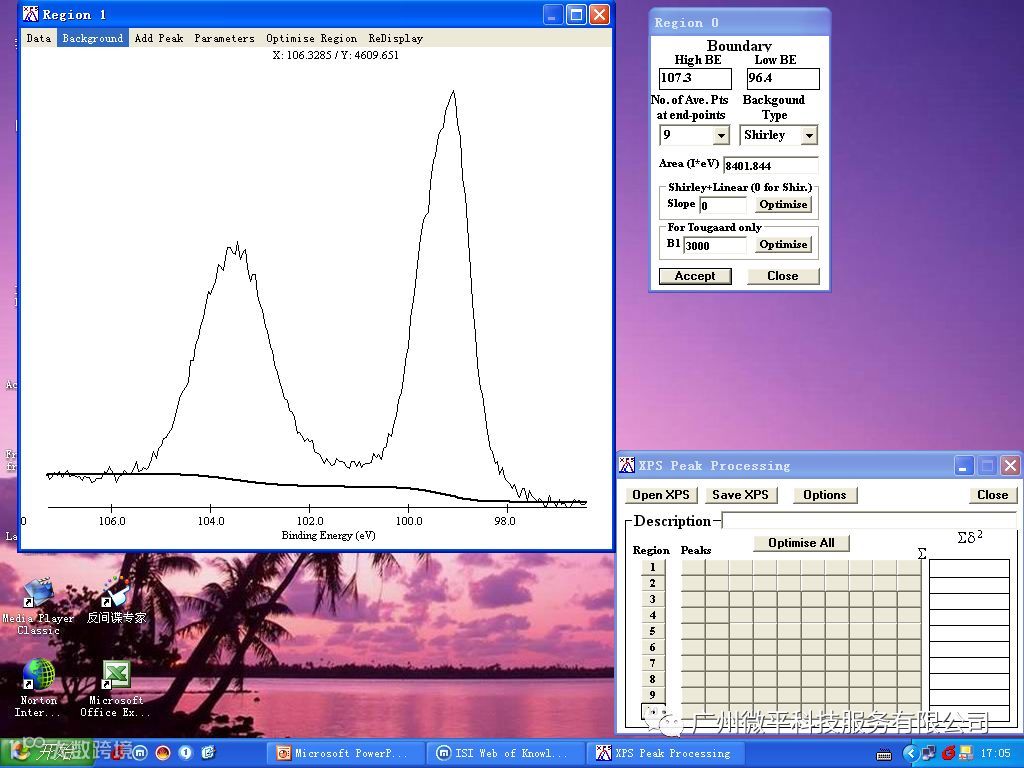Select Region 2 button
Image resolution: width=1024 pixels, height=768 pixels.
(x=652, y=583)
